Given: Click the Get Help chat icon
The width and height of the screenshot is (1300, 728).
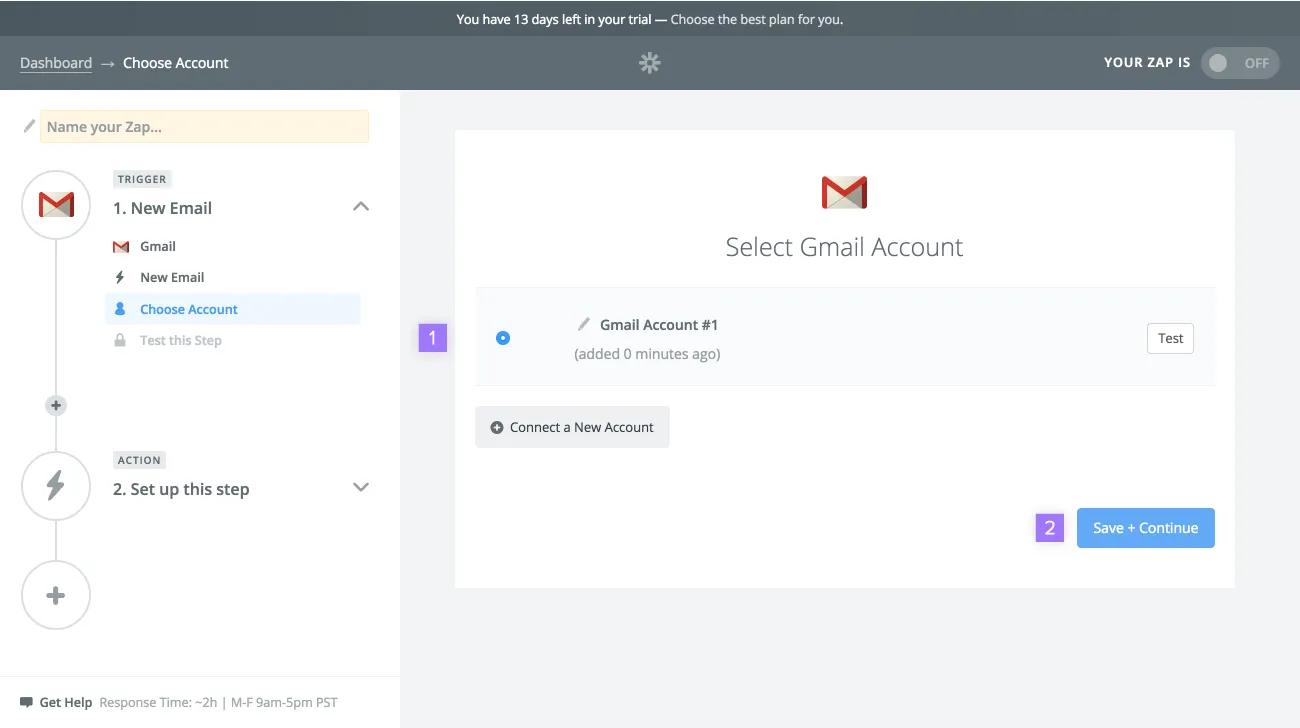Looking at the screenshot, I should click(26, 702).
